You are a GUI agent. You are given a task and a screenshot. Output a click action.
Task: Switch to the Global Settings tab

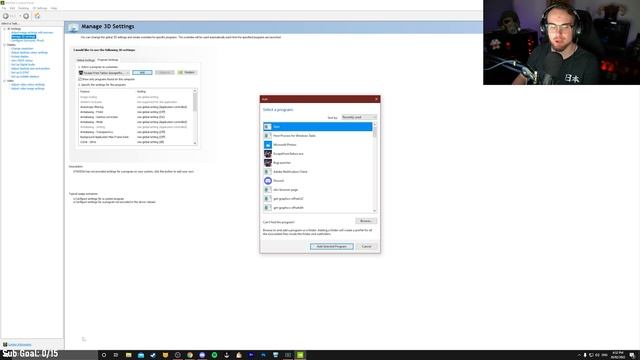pyautogui.click(x=86, y=60)
